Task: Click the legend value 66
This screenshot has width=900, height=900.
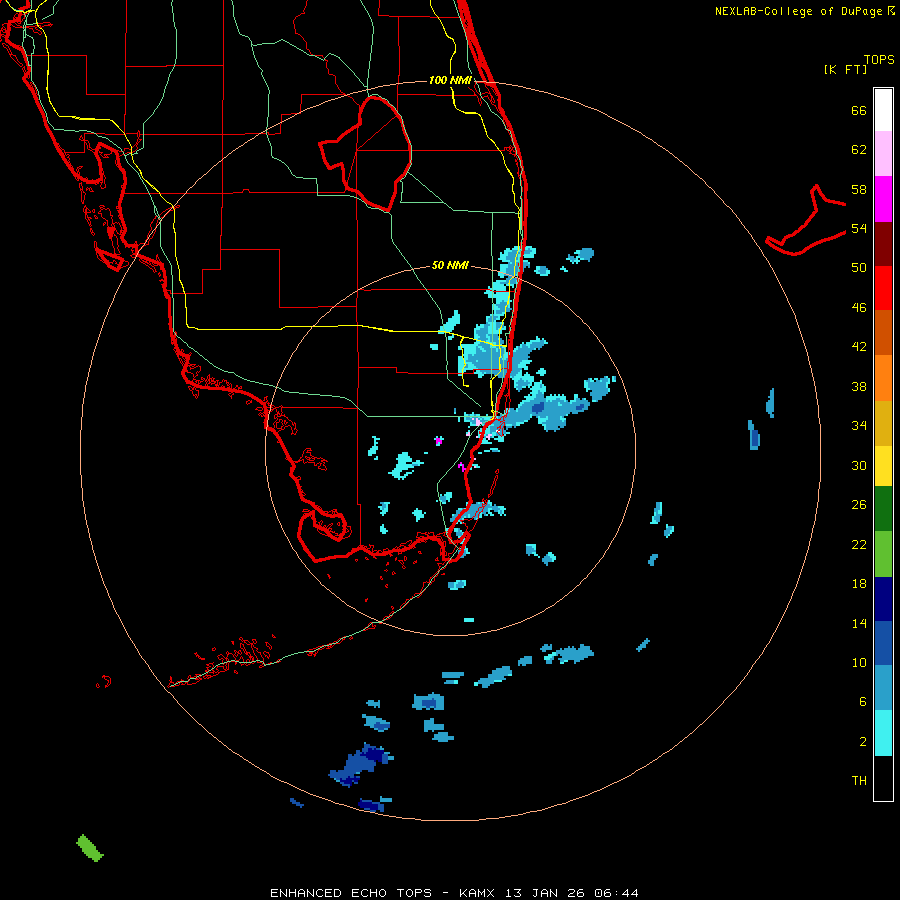Action: [859, 110]
